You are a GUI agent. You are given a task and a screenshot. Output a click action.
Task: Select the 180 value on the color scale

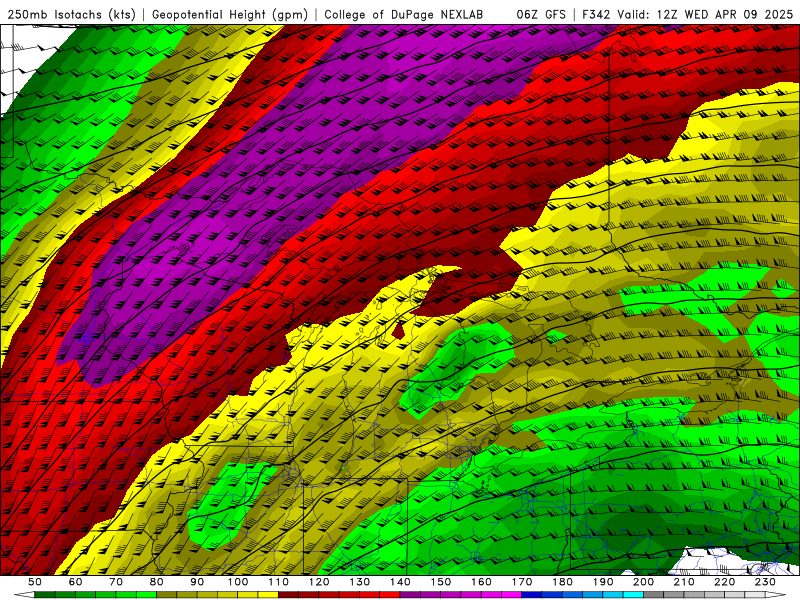tap(562, 582)
